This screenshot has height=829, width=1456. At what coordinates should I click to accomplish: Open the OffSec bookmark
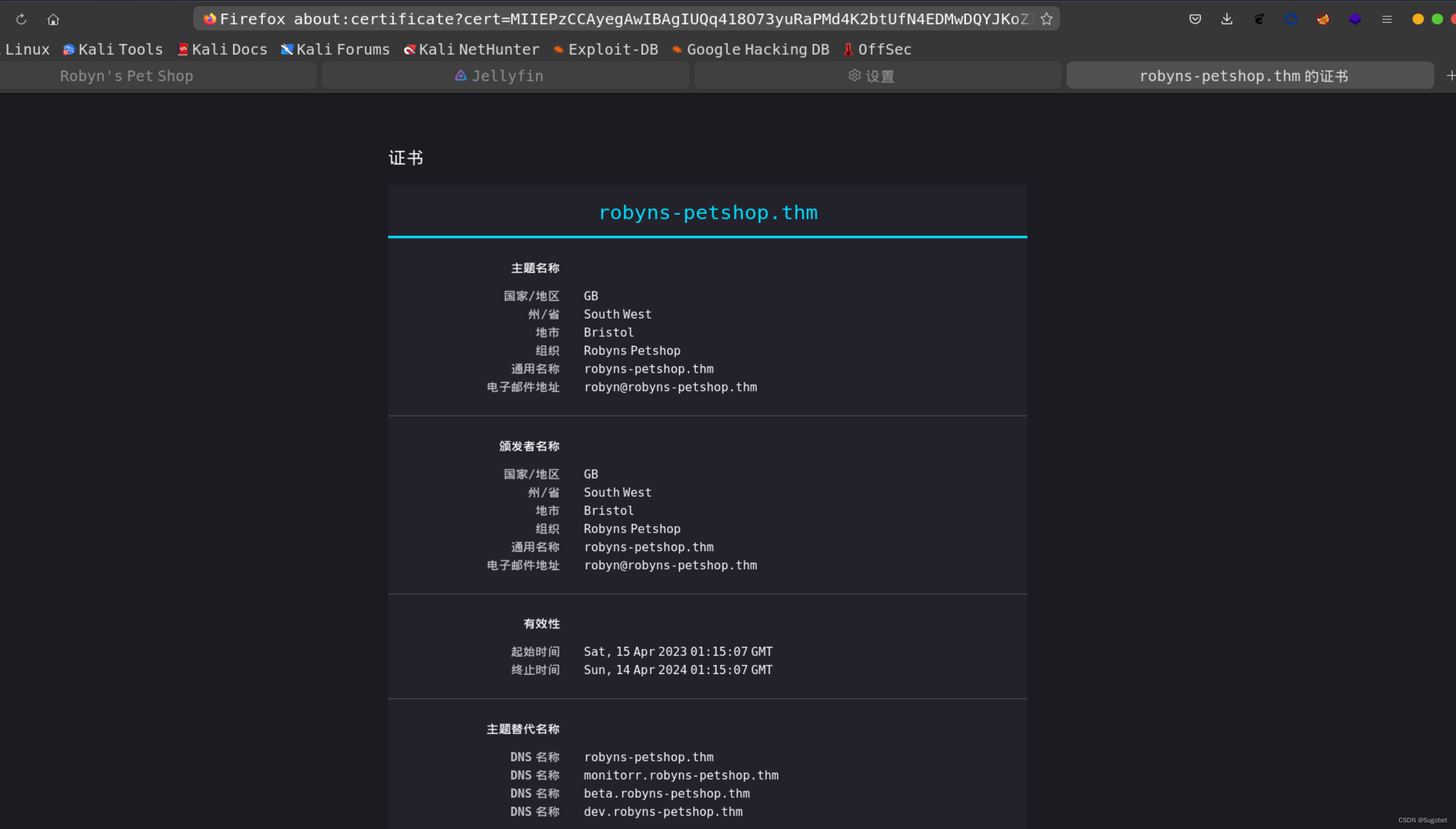pyautogui.click(x=878, y=50)
